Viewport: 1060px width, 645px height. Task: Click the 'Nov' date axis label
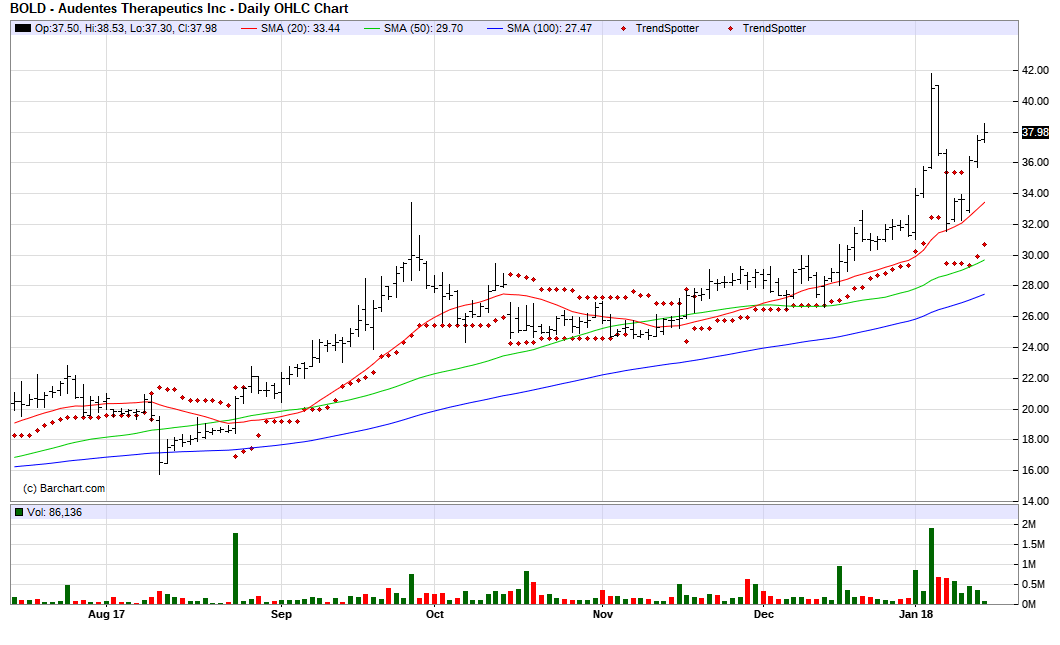[x=602, y=614]
